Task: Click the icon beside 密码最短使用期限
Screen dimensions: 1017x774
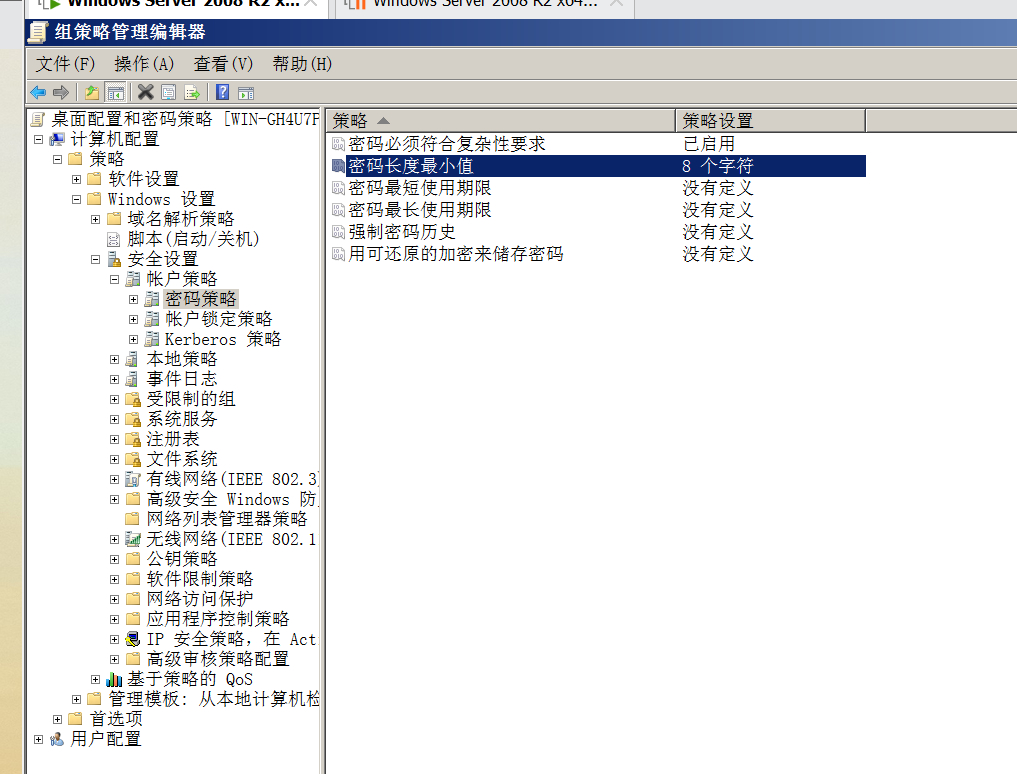Action: point(338,188)
